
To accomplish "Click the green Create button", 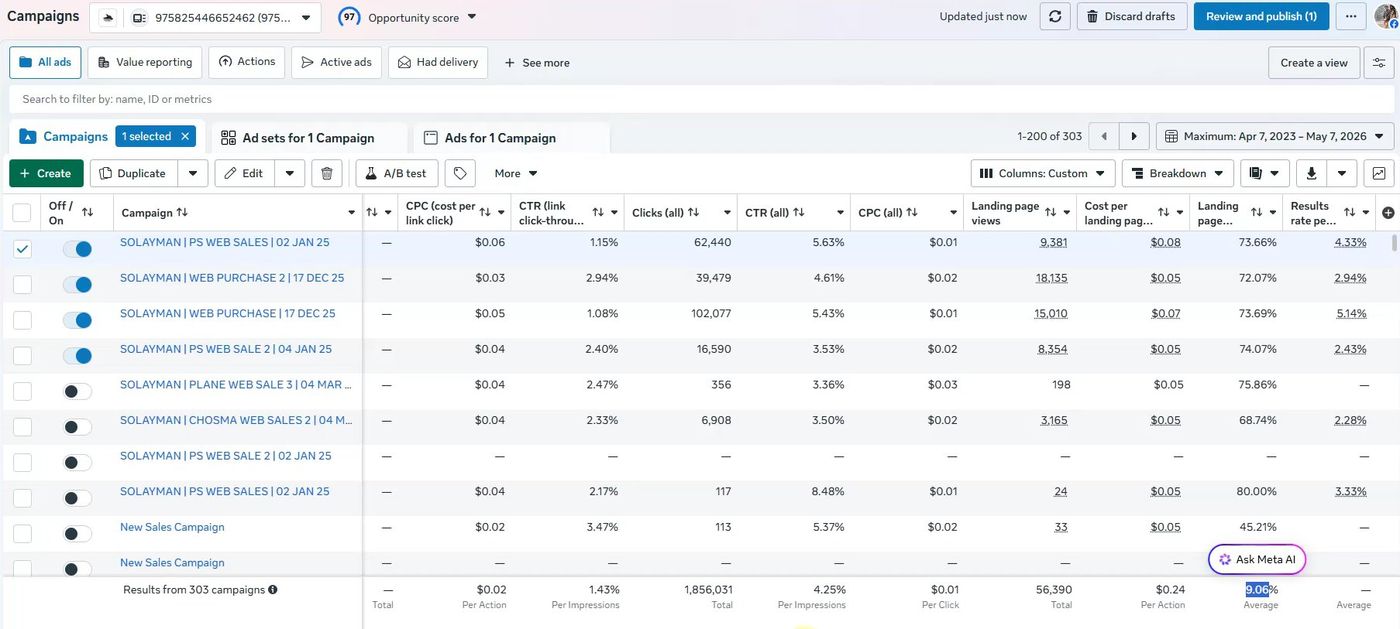I will tap(46, 173).
